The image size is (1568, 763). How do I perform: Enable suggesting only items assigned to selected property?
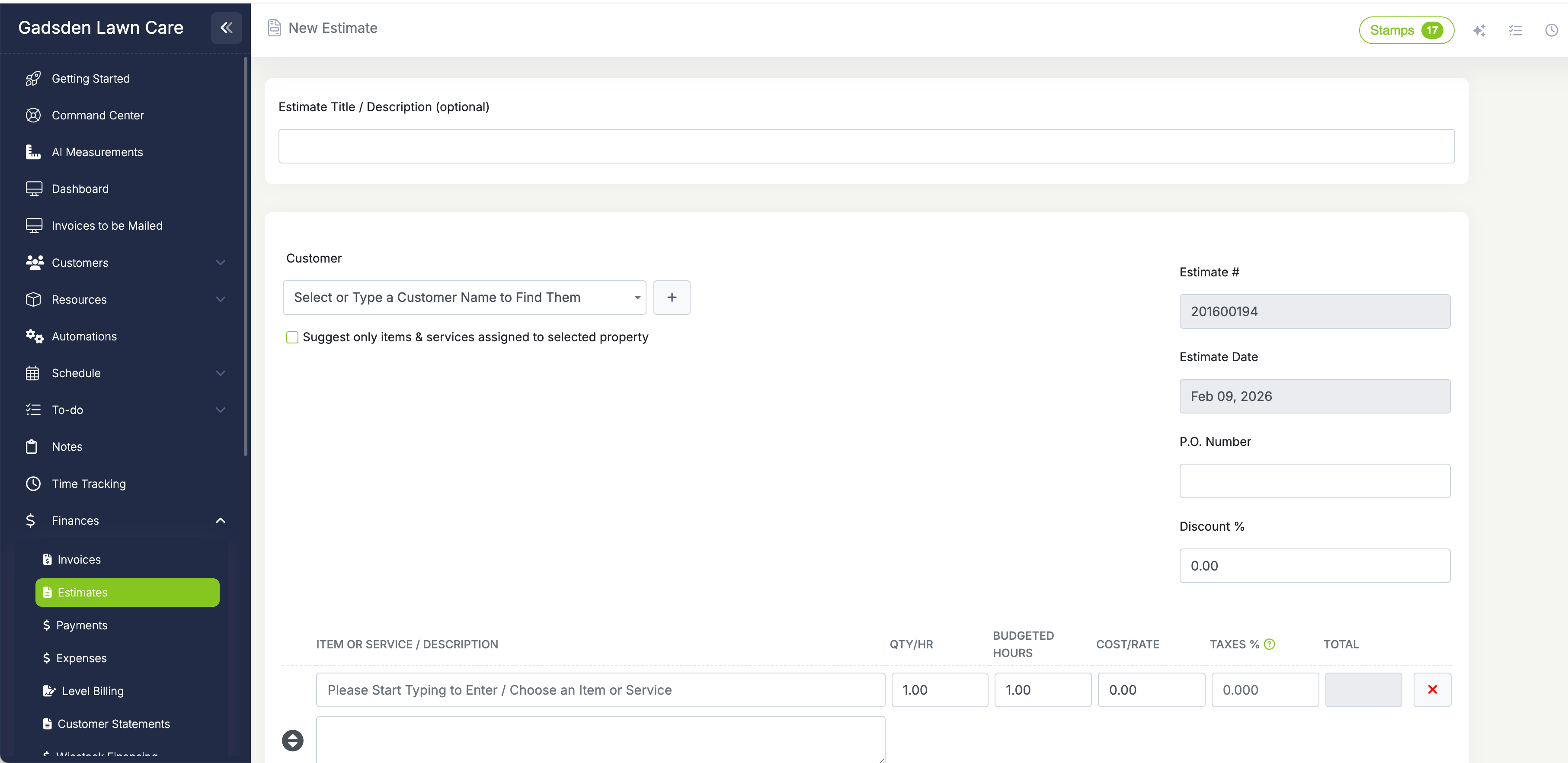coord(291,337)
